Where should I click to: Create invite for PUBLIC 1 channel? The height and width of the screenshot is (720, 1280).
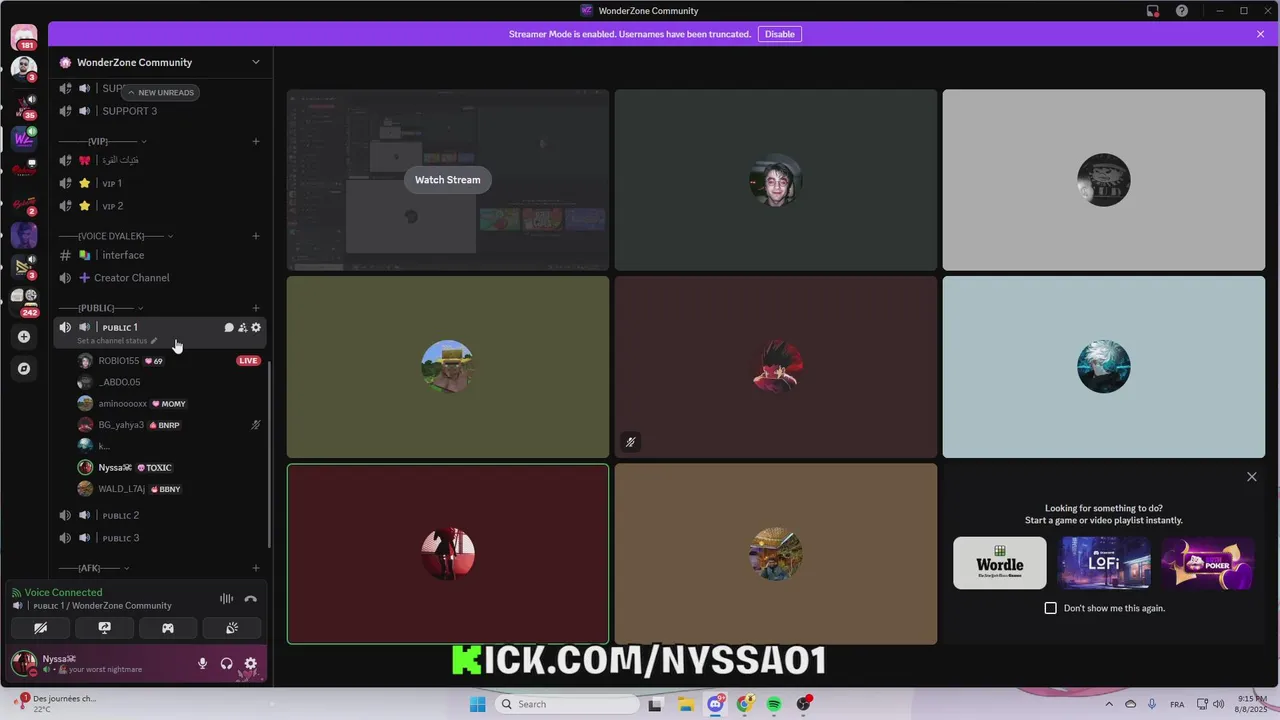(242, 327)
